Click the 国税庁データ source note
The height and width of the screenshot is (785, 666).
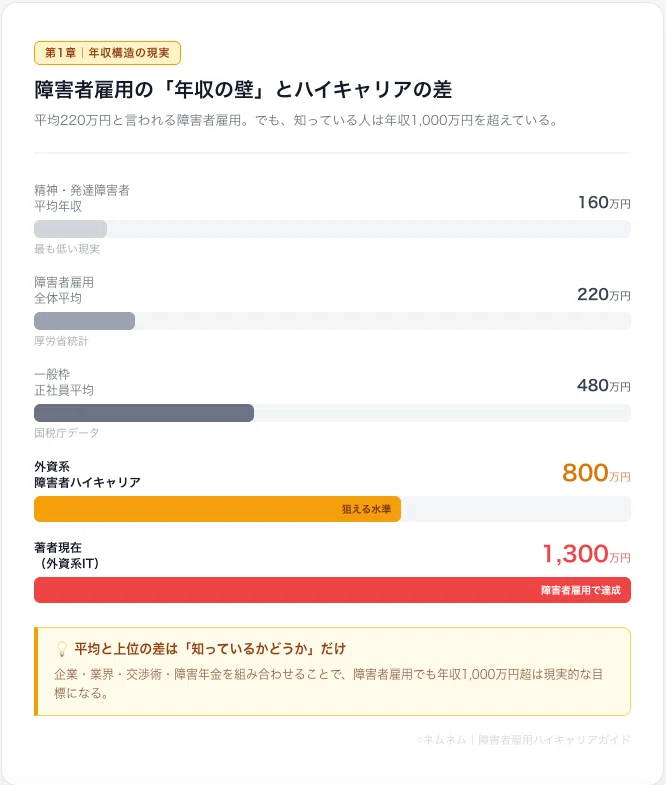[x=66, y=433]
